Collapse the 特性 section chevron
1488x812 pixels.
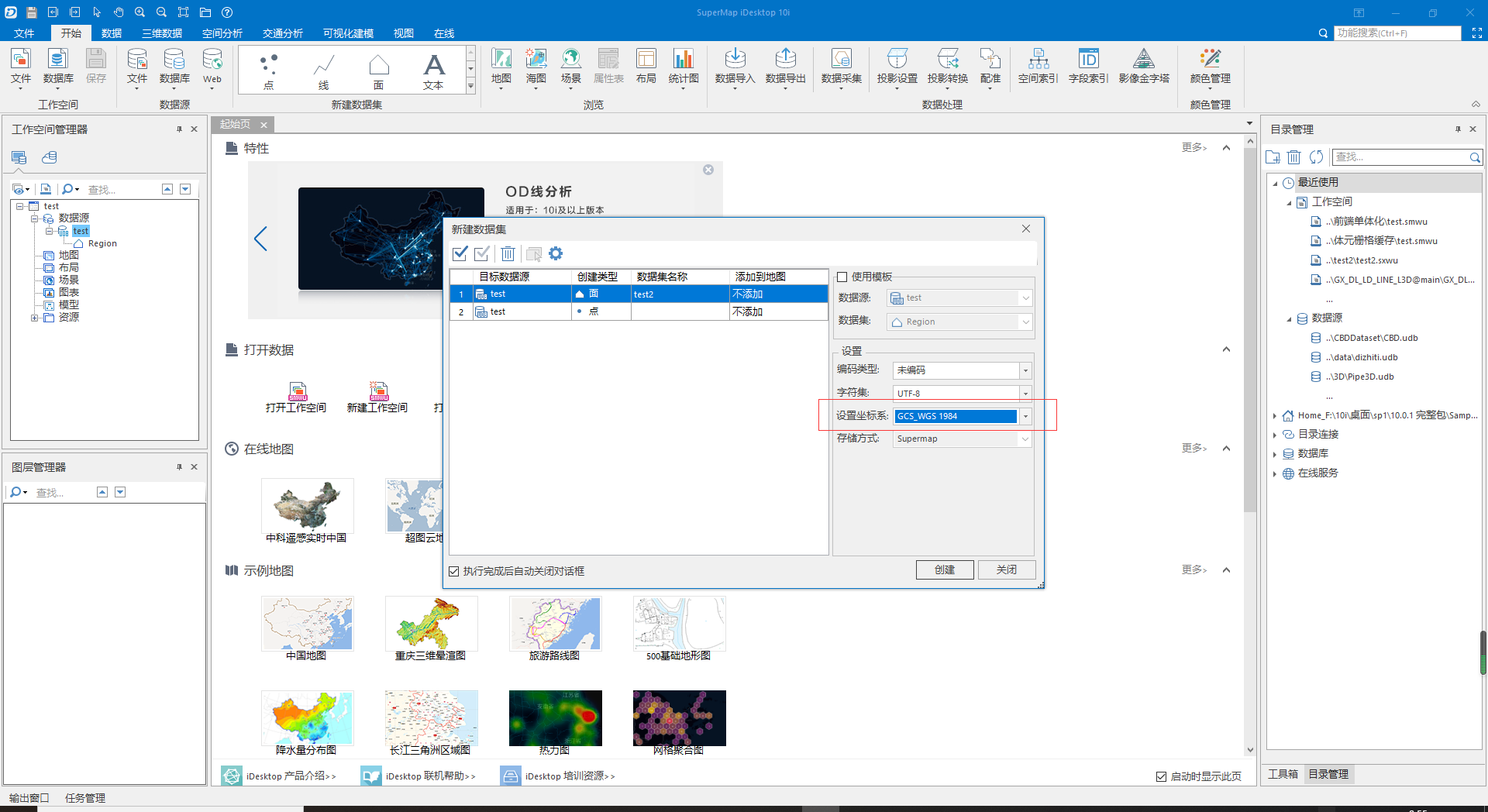pos(1226,148)
